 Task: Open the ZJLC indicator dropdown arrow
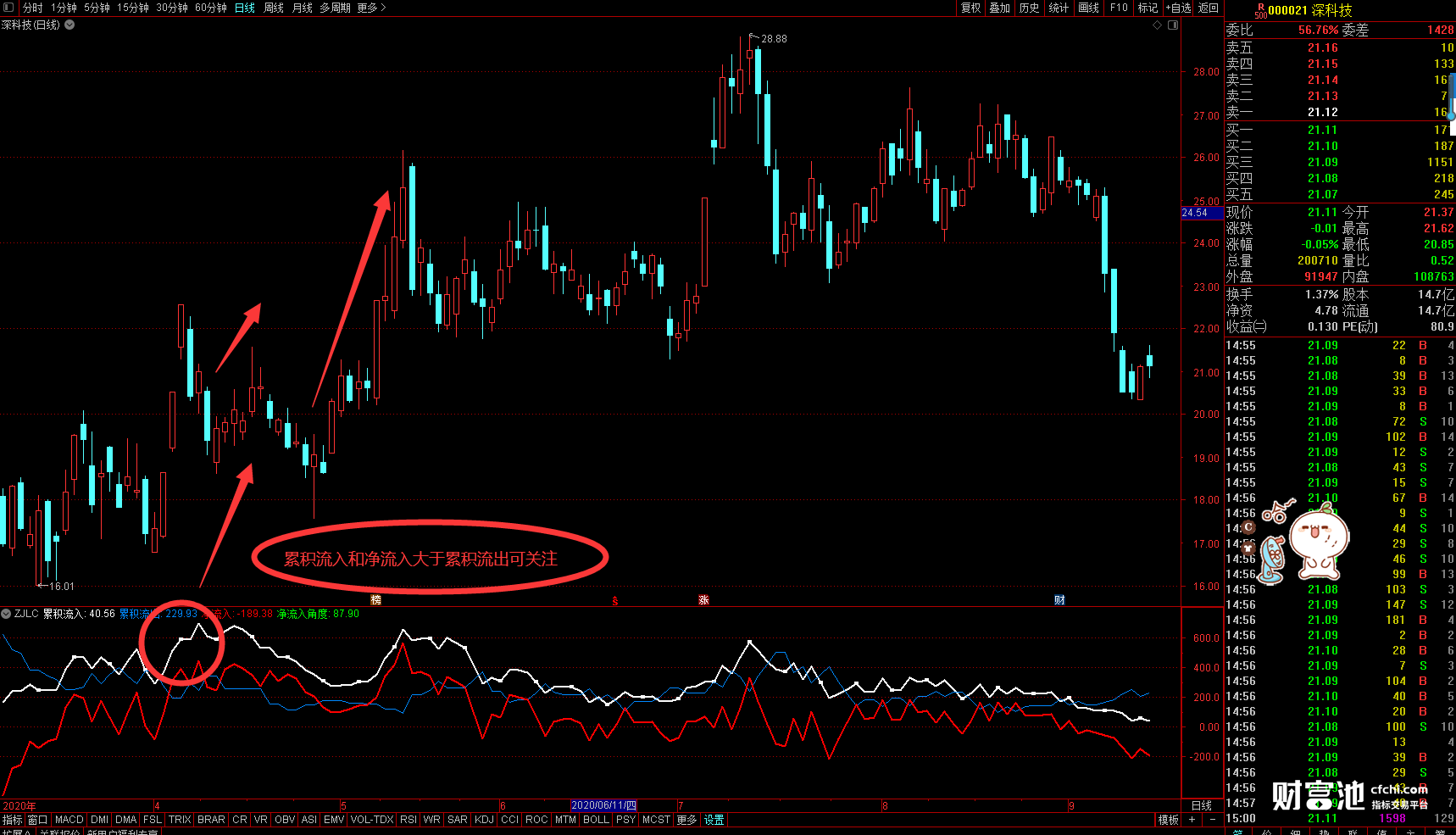pos(6,614)
